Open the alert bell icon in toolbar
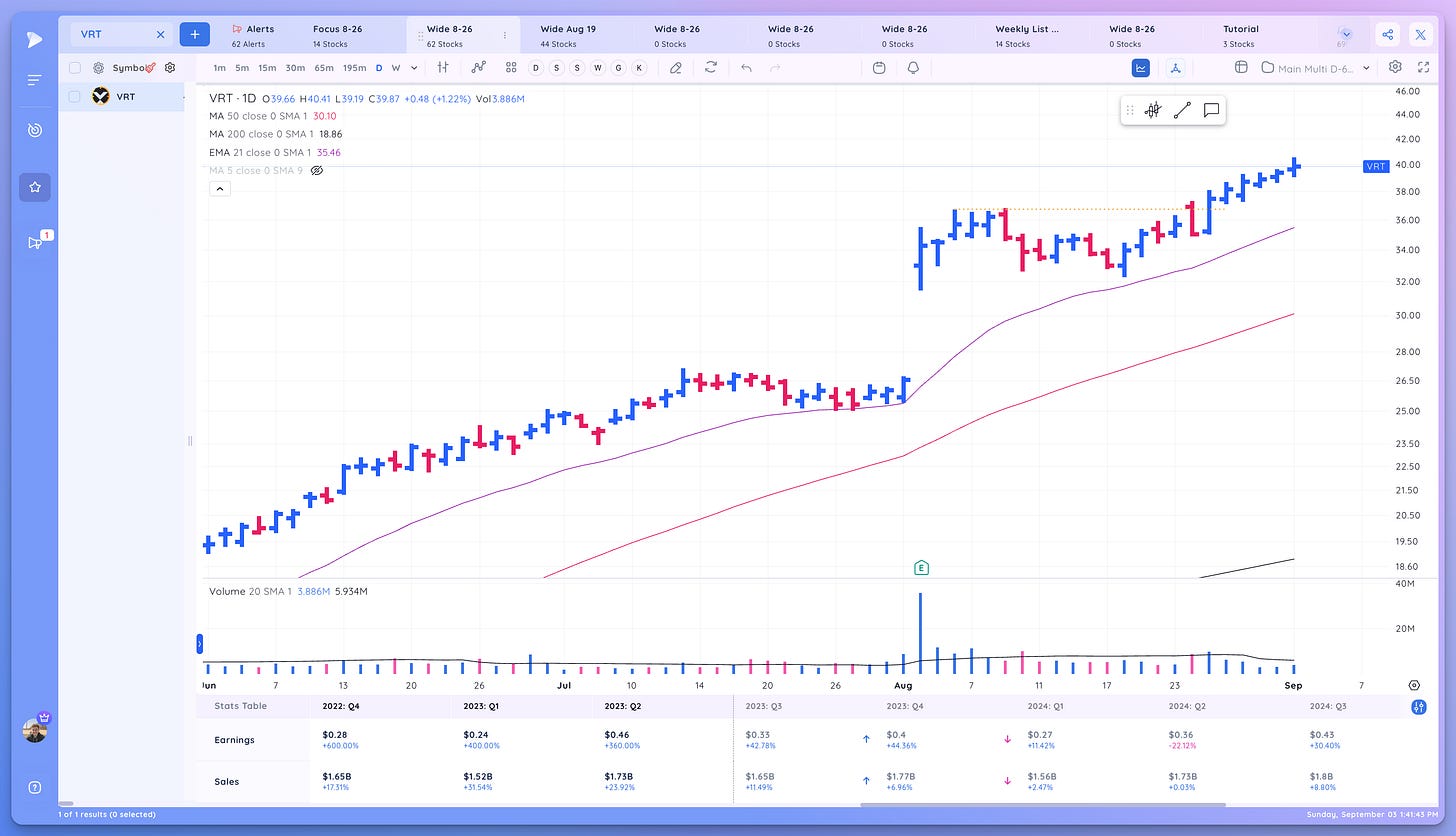The height and width of the screenshot is (836, 1456). [x=913, y=68]
